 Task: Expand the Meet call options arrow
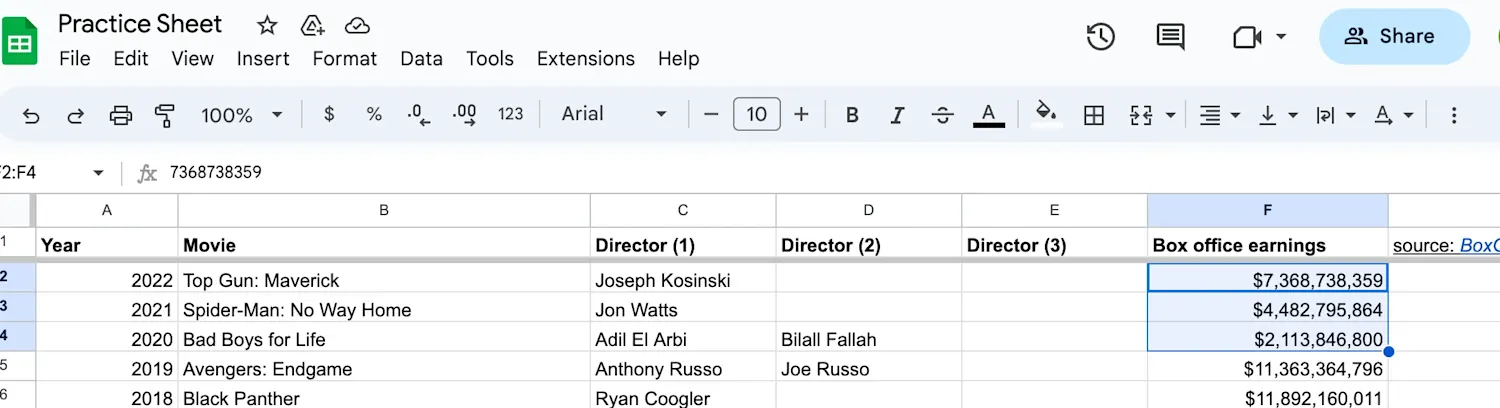(x=1281, y=37)
